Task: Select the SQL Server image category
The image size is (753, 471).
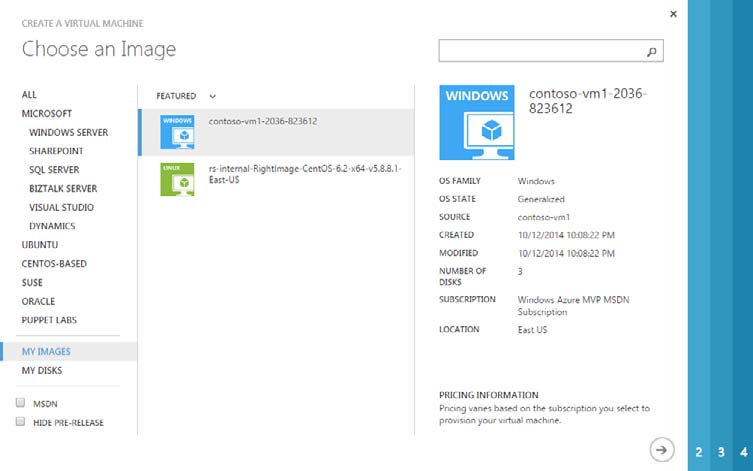Action: [x=54, y=170]
